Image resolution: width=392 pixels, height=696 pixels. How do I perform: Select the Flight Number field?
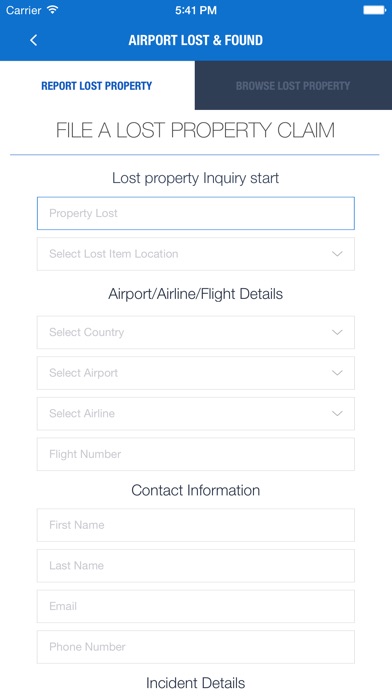196,454
